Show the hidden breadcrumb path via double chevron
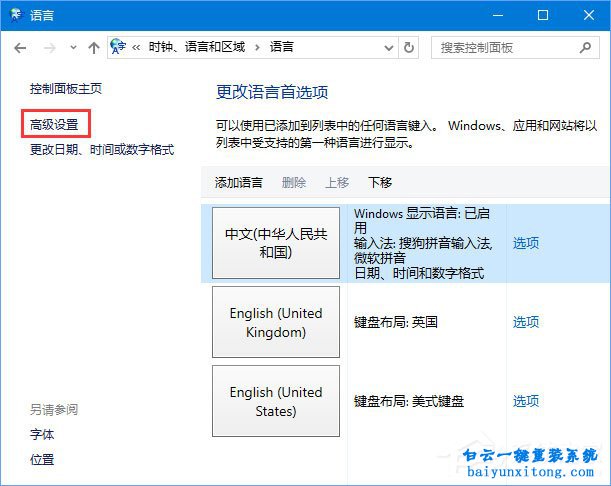 pyautogui.click(x=136, y=48)
